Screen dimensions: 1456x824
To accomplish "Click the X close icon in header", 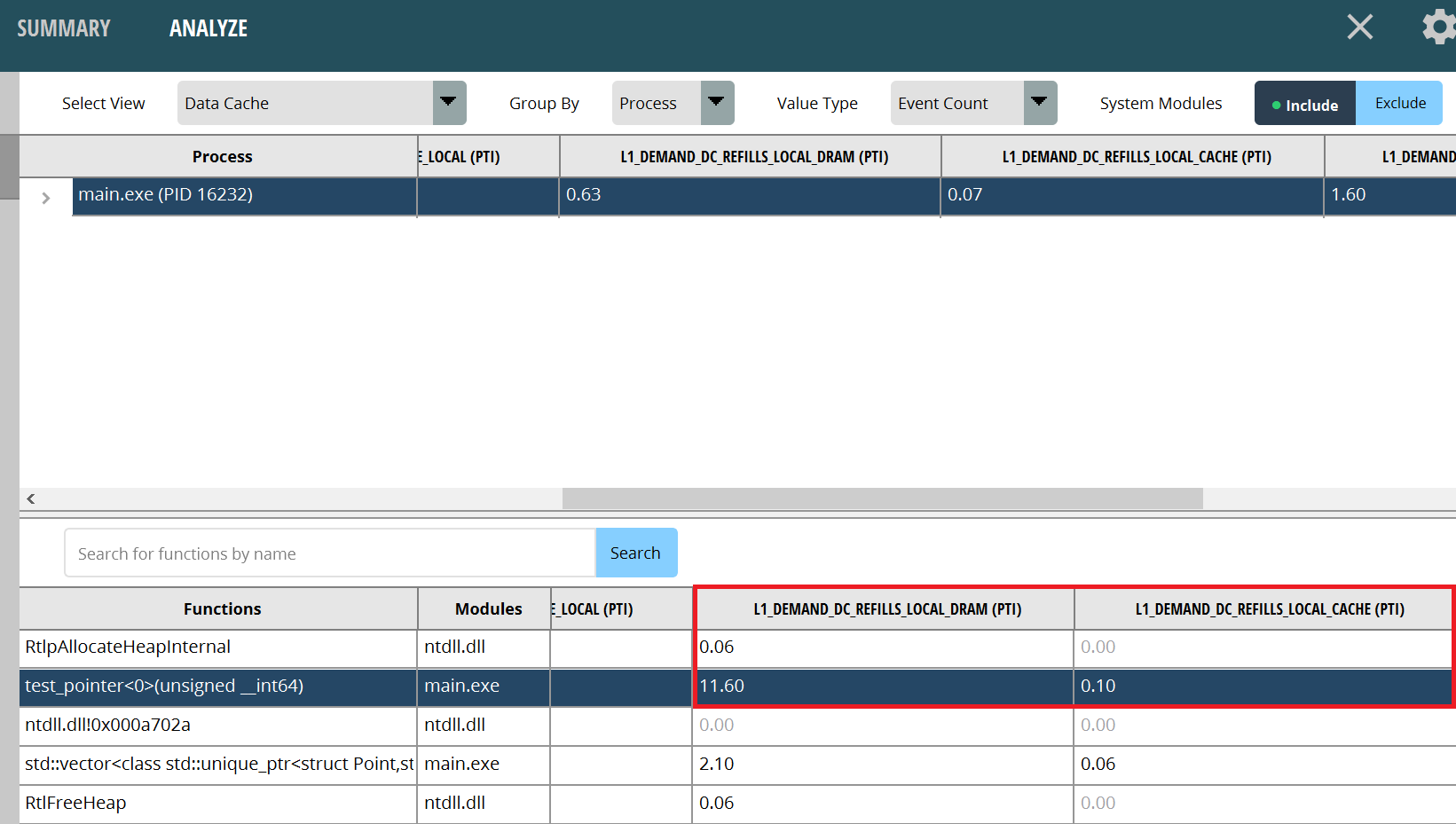I will 1359,27.
